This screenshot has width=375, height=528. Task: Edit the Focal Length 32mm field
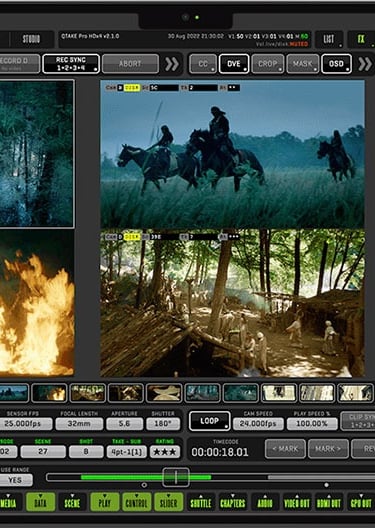point(79,424)
